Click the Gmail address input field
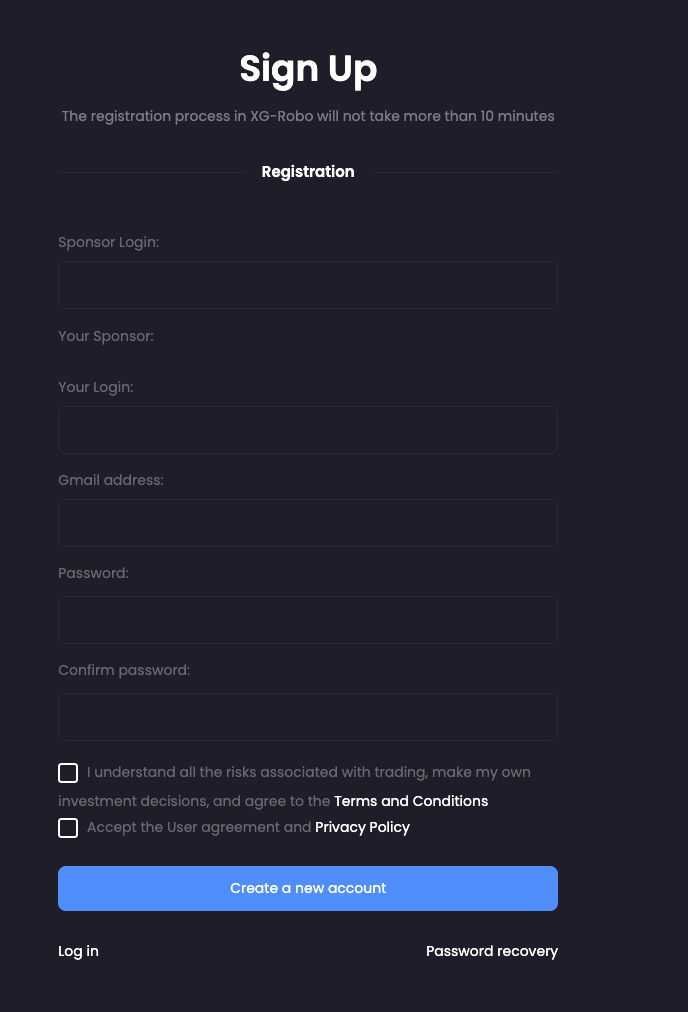 click(308, 523)
